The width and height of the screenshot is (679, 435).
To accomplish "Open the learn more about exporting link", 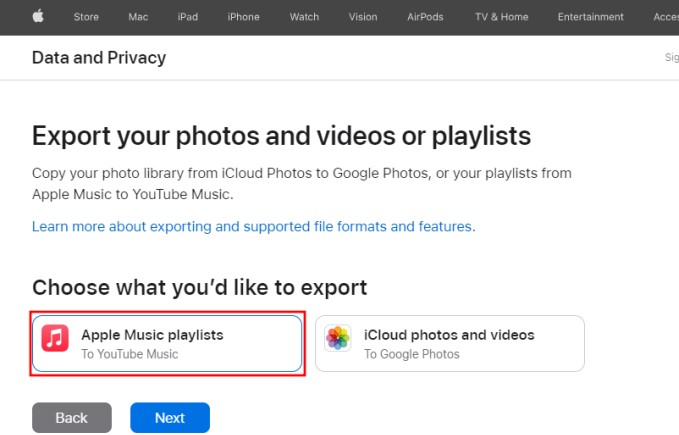I will [x=253, y=227].
